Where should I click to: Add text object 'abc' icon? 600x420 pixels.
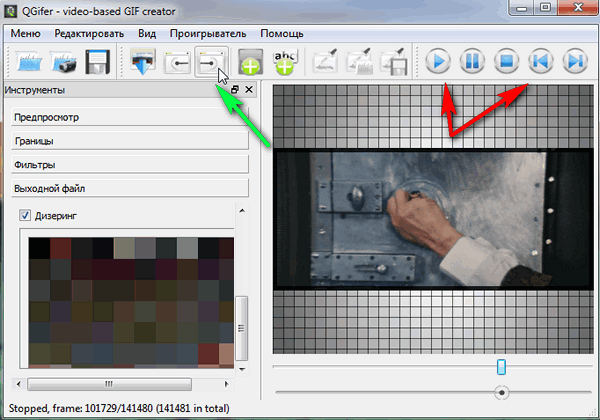click(285, 61)
